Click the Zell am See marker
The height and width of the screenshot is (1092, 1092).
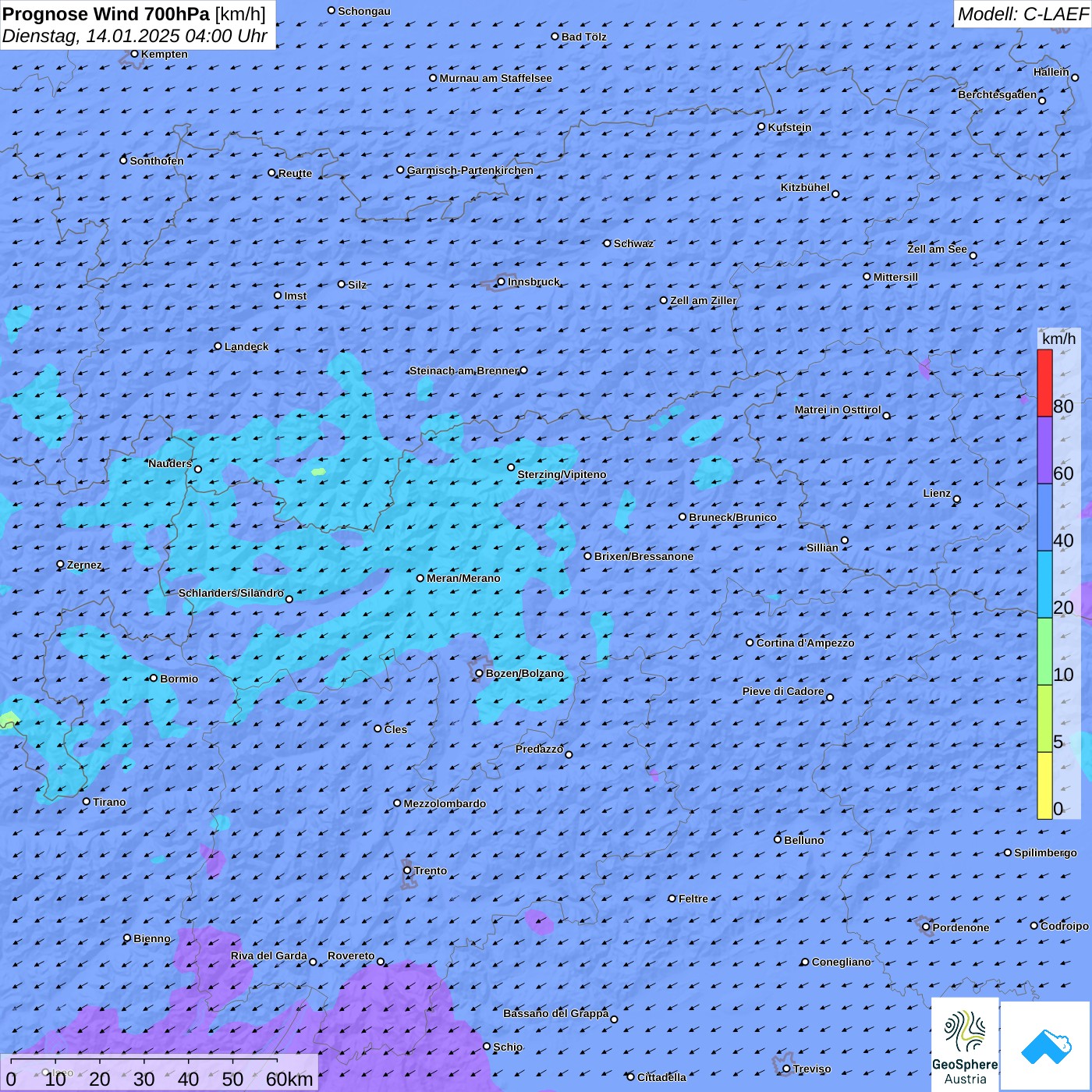coord(973,255)
